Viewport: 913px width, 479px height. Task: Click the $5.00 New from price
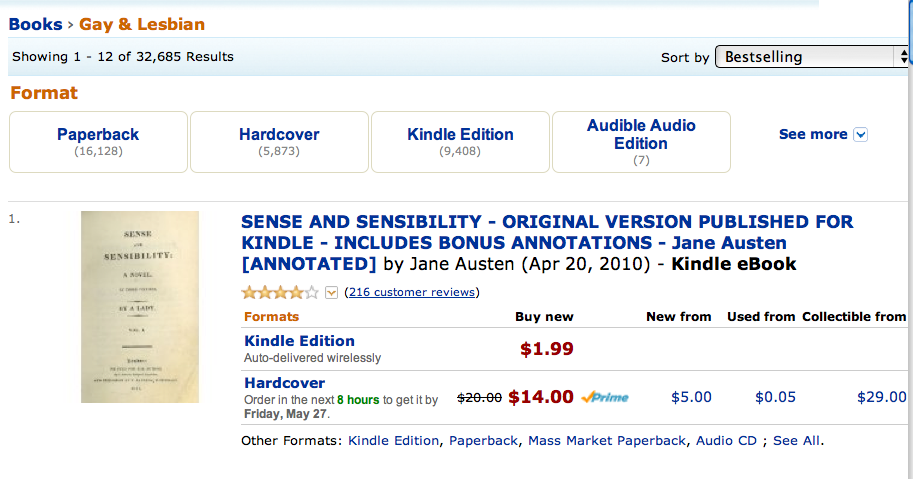[691, 397]
